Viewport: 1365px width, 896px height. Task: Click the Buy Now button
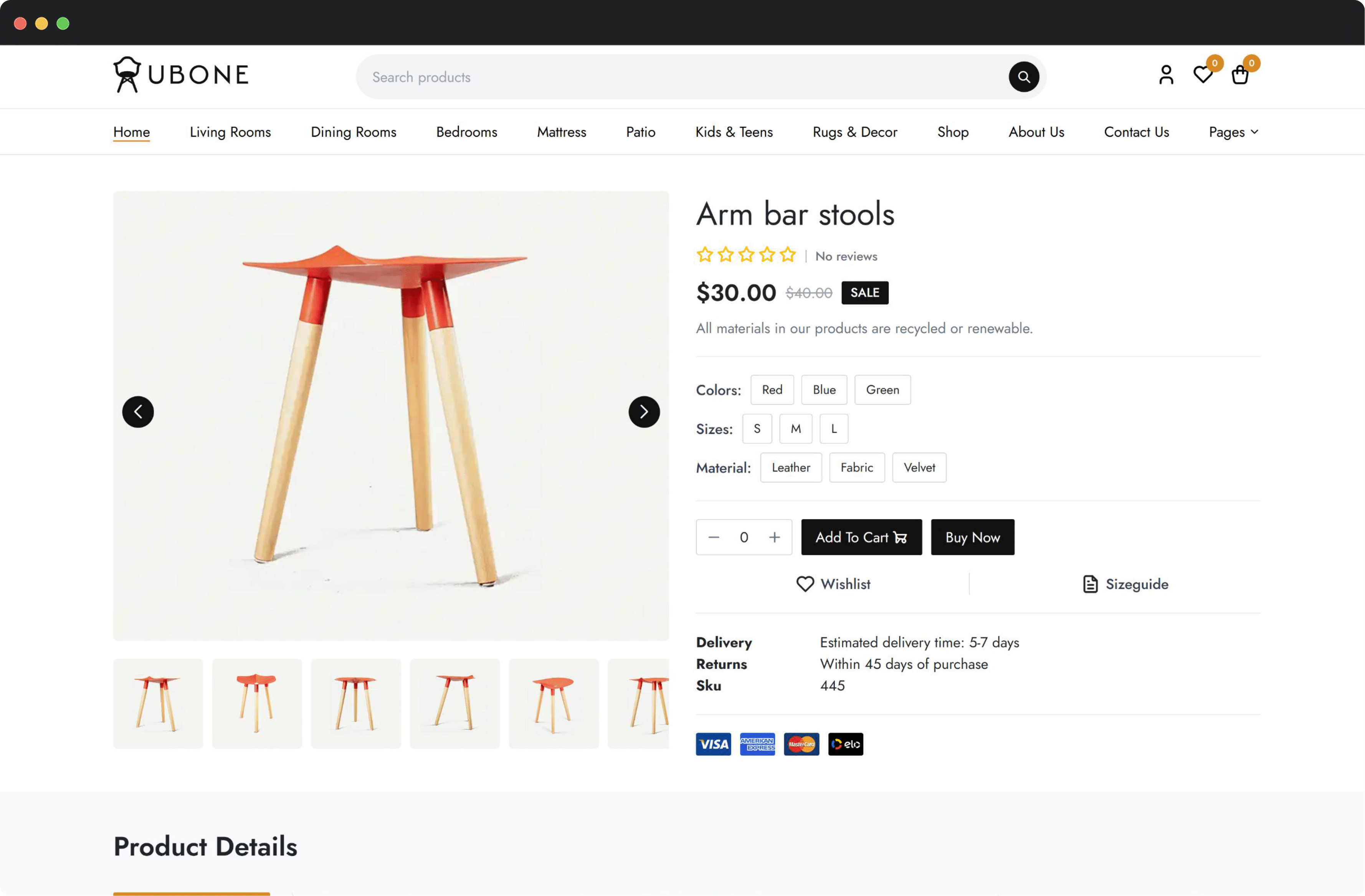coord(972,537)
